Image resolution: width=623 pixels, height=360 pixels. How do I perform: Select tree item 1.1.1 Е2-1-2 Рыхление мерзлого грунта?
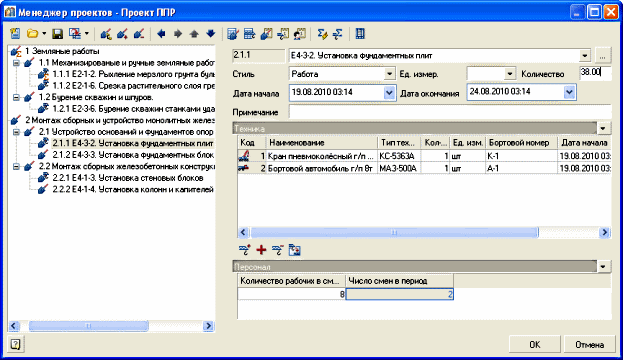(134, 74)
